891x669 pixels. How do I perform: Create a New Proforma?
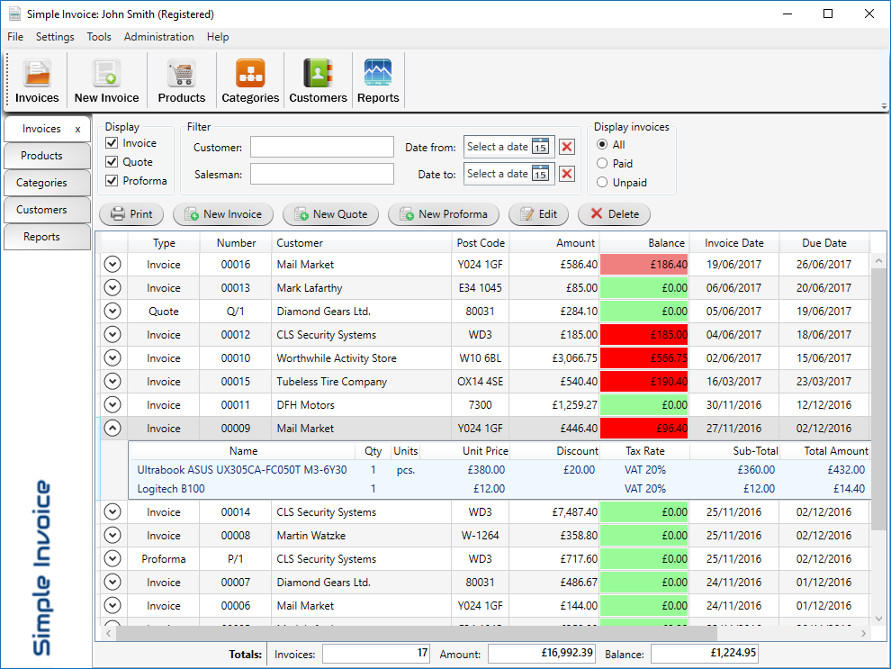coord(444,214)
